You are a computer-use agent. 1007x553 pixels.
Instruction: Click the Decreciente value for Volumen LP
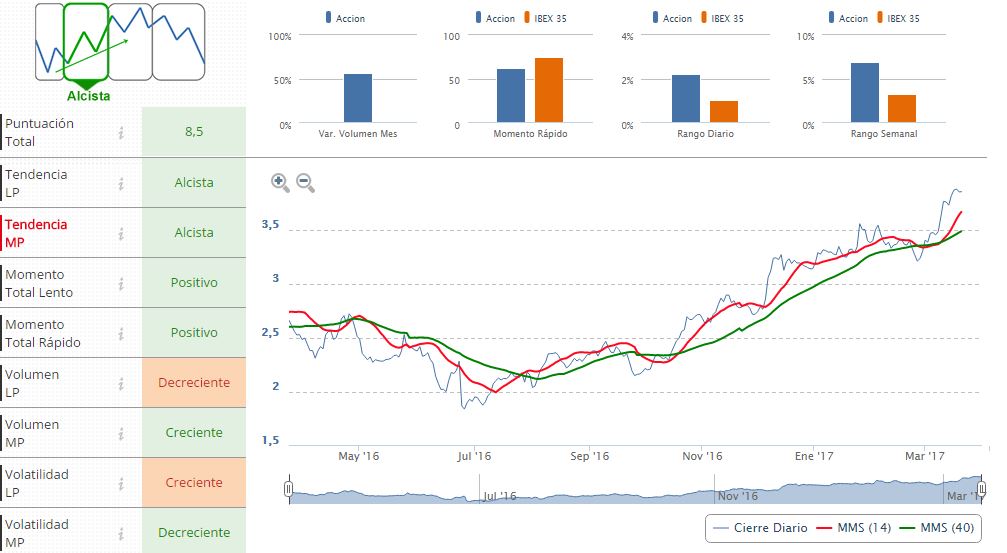click(x=194, y=383)
